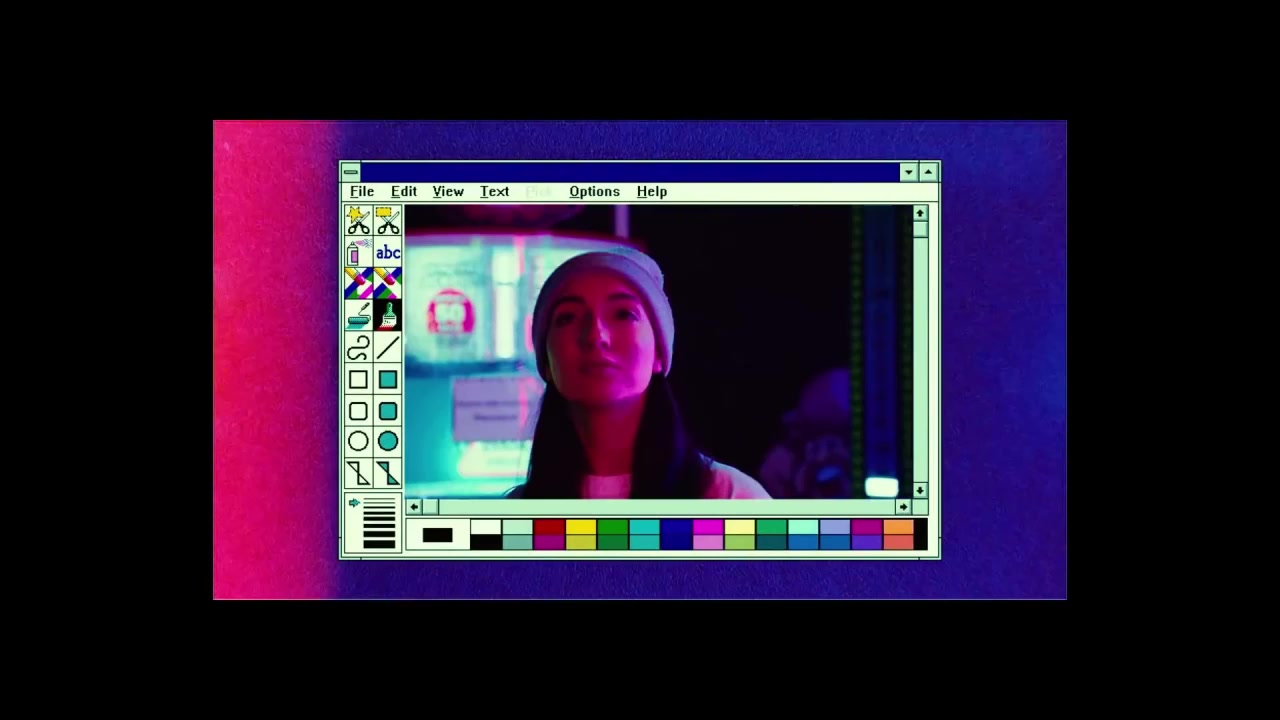Viewport: 1280px width, 720px height.
Task: Open the Text menu
Action: click(x=494, y=191)
